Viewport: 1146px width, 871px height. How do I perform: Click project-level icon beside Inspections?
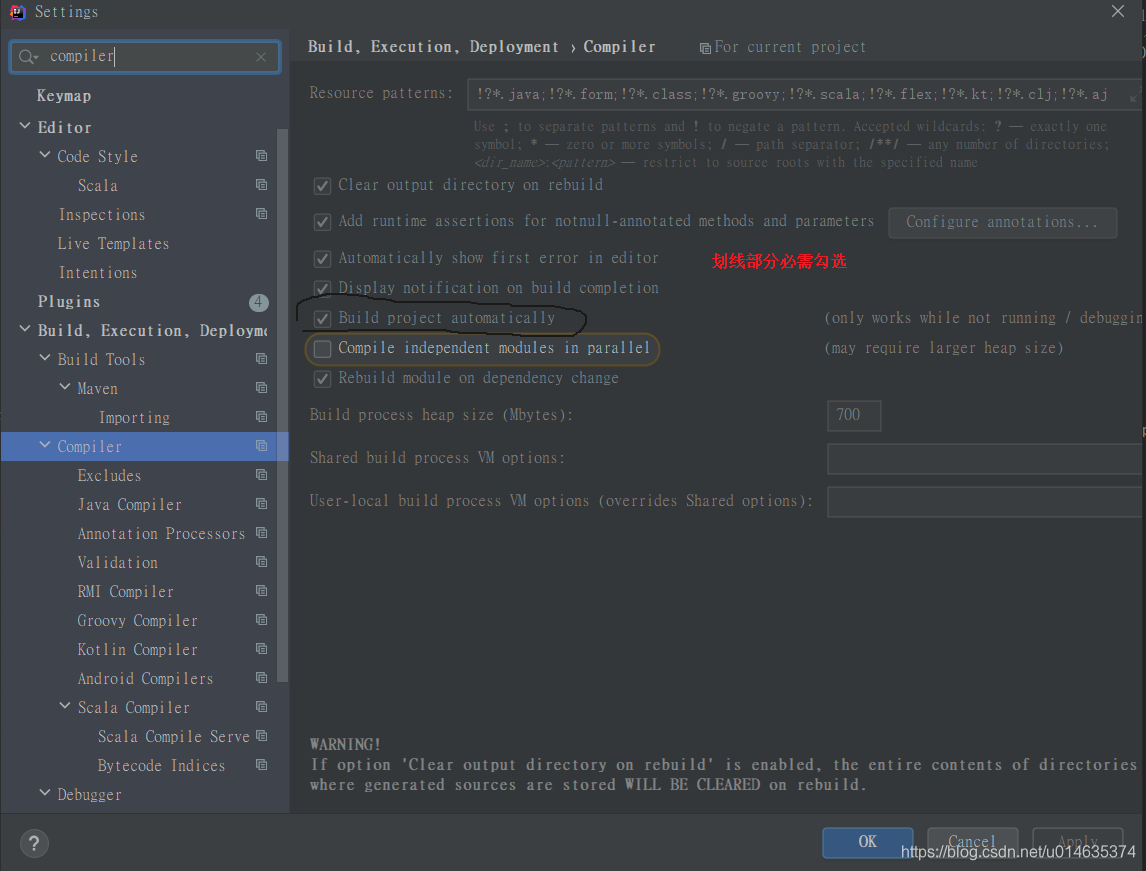261,214
